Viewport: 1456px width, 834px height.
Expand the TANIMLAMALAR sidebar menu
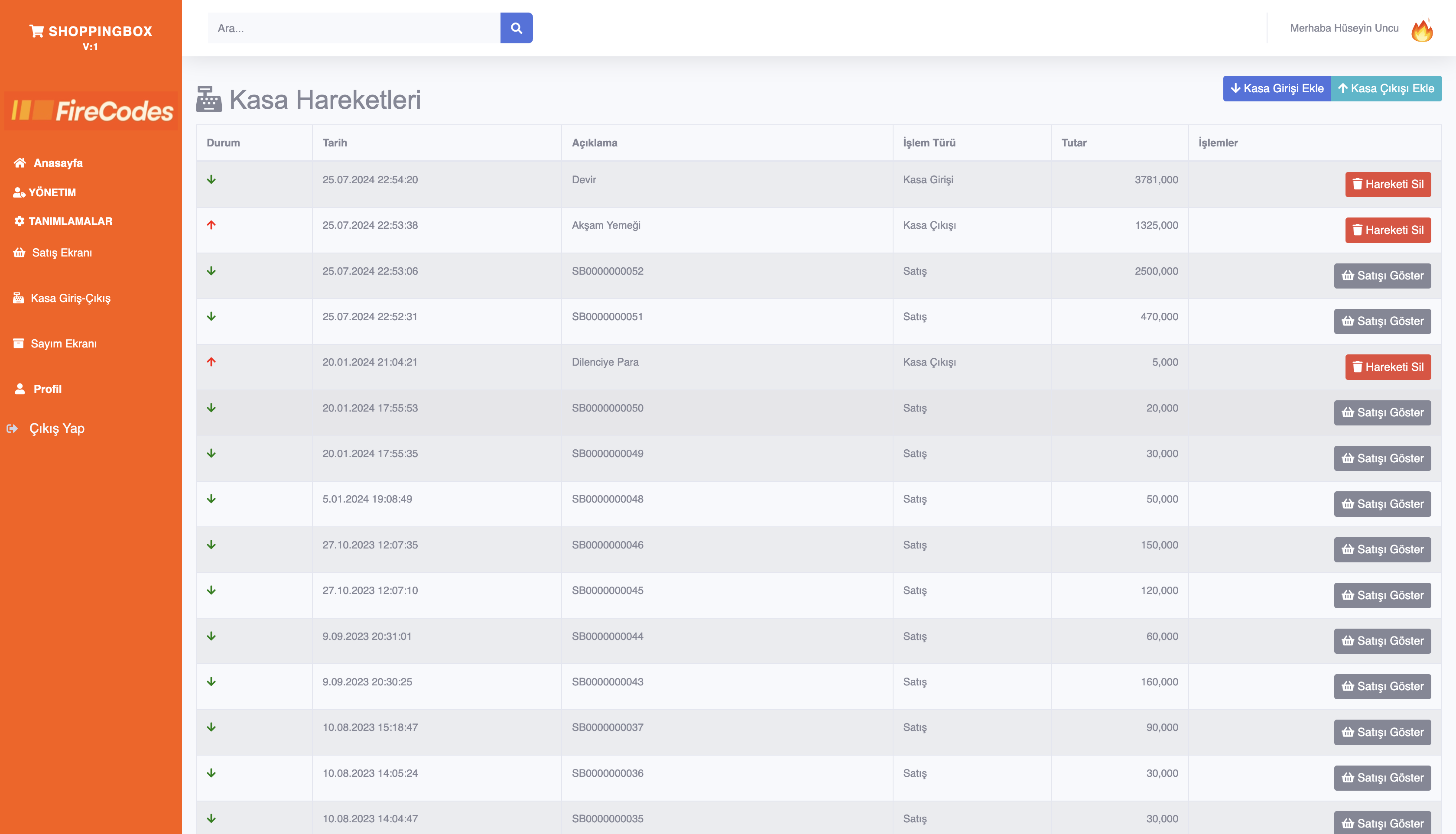(70, 221)
